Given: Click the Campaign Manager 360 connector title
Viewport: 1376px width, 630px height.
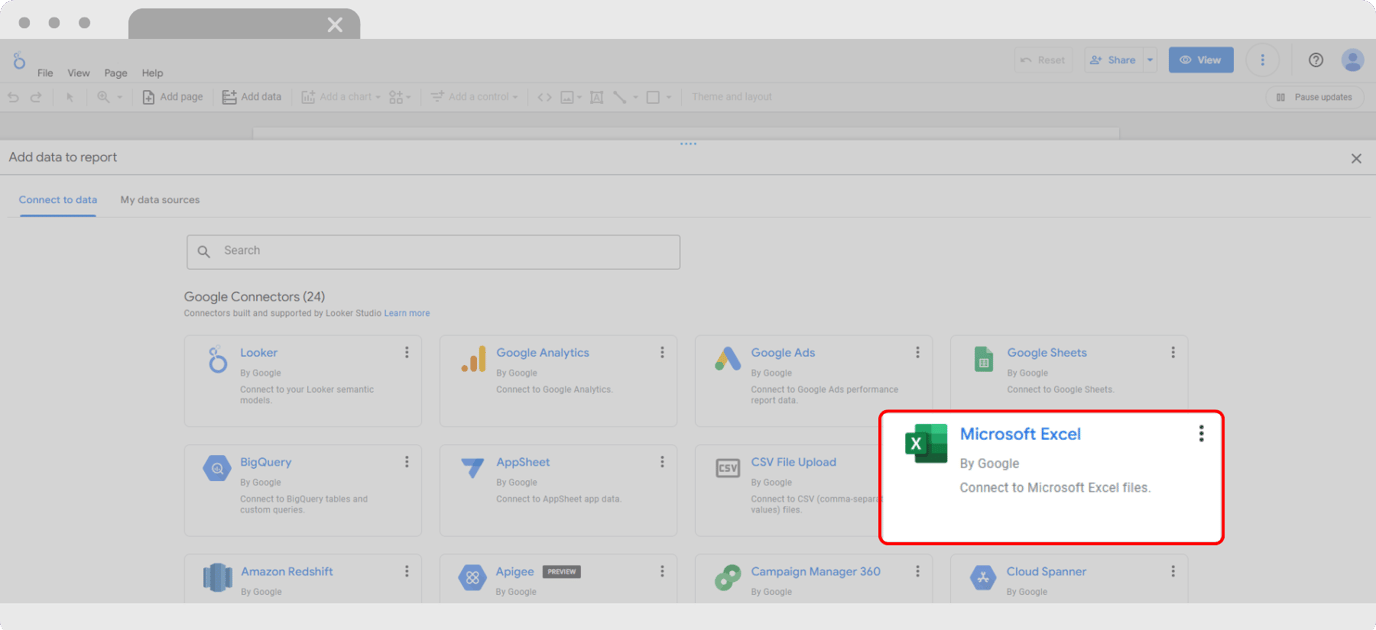Looking at the screenshot, I should [x=816, y=572].
